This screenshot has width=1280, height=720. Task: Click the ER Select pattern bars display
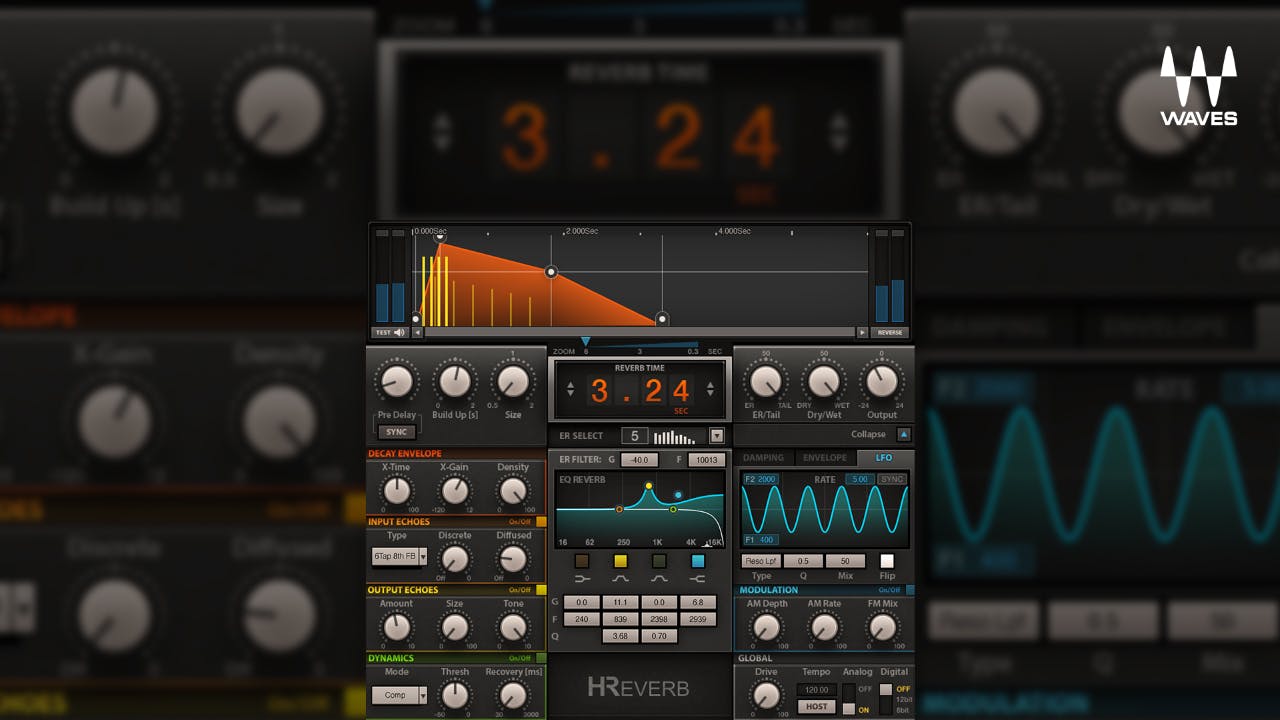tap(674, 436)
